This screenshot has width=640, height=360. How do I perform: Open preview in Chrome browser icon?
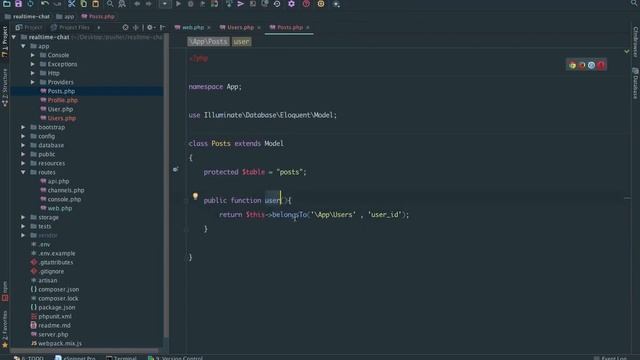click(572, 65)
